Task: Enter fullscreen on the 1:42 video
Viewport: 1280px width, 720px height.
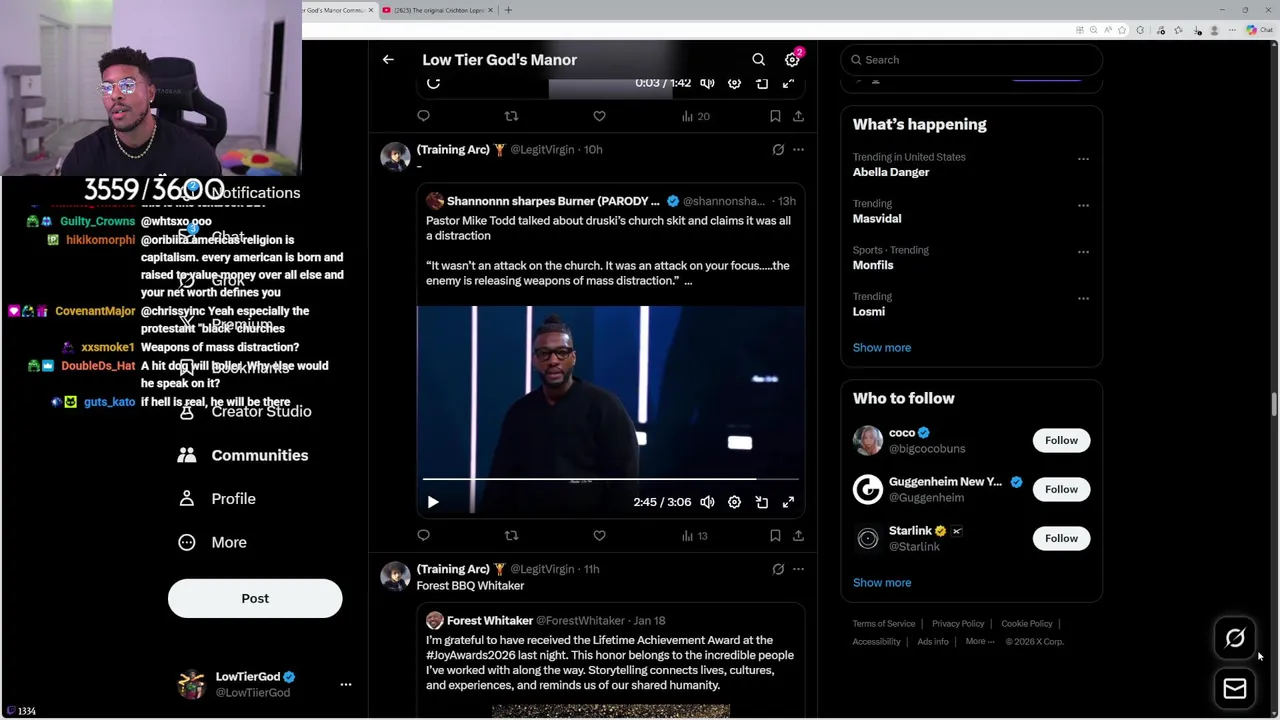Action: [x=788, y=83]
